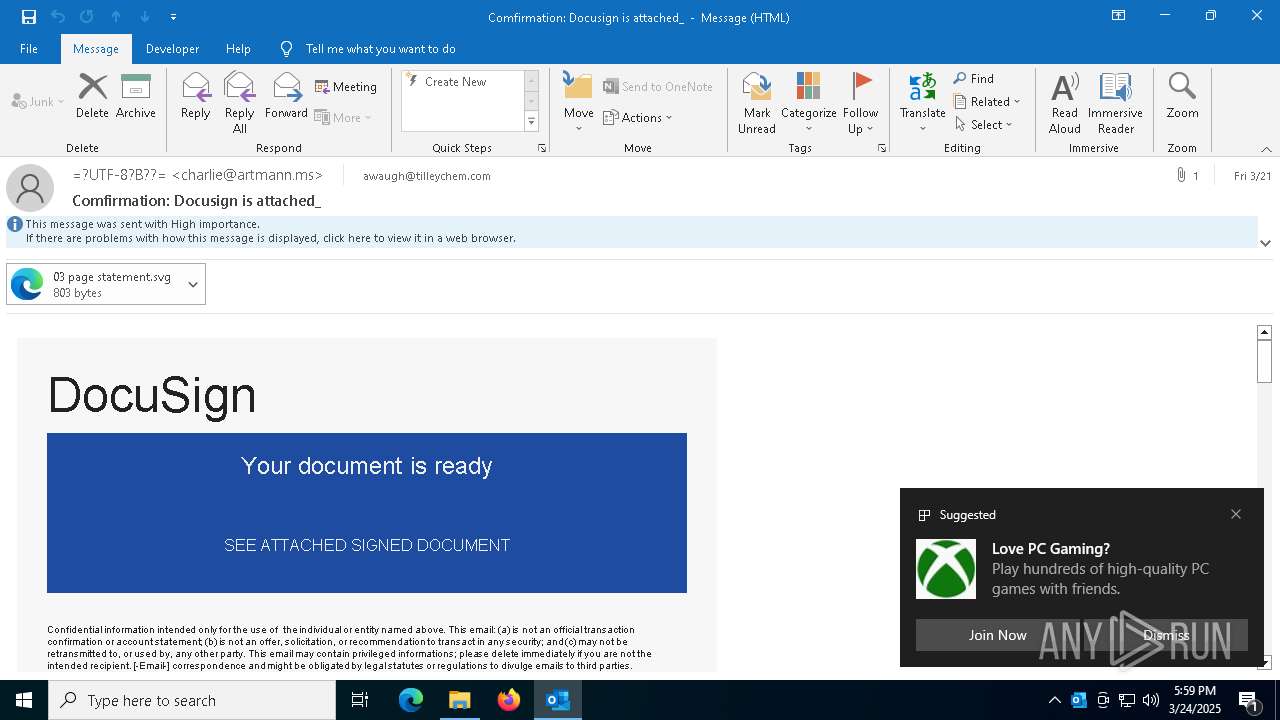The image size is (1280, 720).
Task: Click the Meeting reply button
Action: point(346,87)
